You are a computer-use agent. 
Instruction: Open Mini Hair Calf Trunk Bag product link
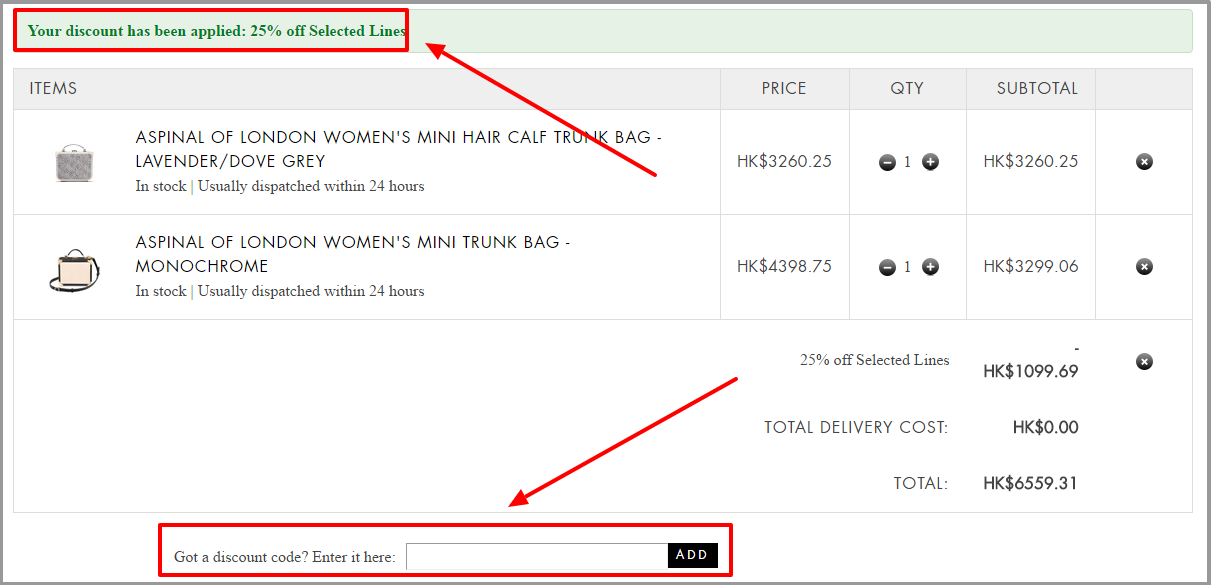tap(398, 149)
